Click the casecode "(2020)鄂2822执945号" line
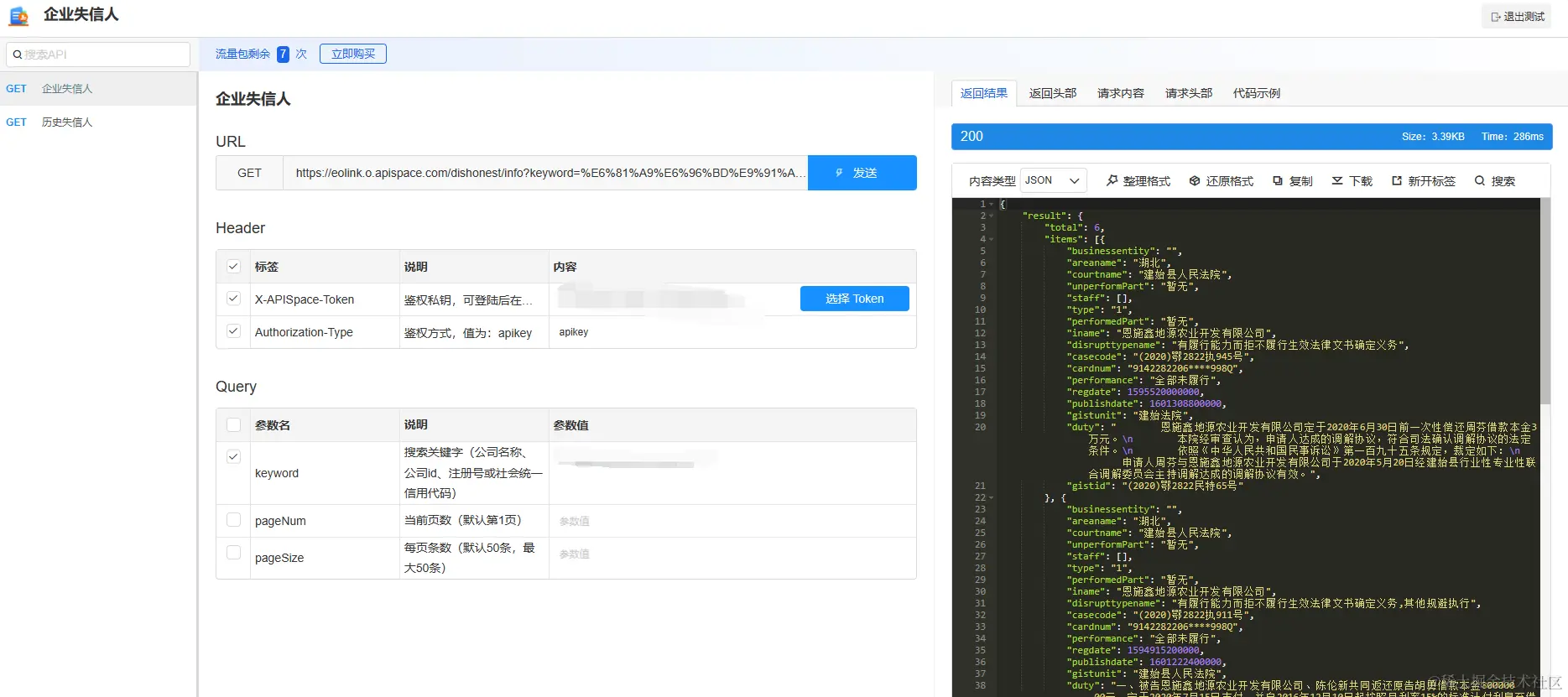Viewport: 1568px width, 697px height. coord(1159,356)
